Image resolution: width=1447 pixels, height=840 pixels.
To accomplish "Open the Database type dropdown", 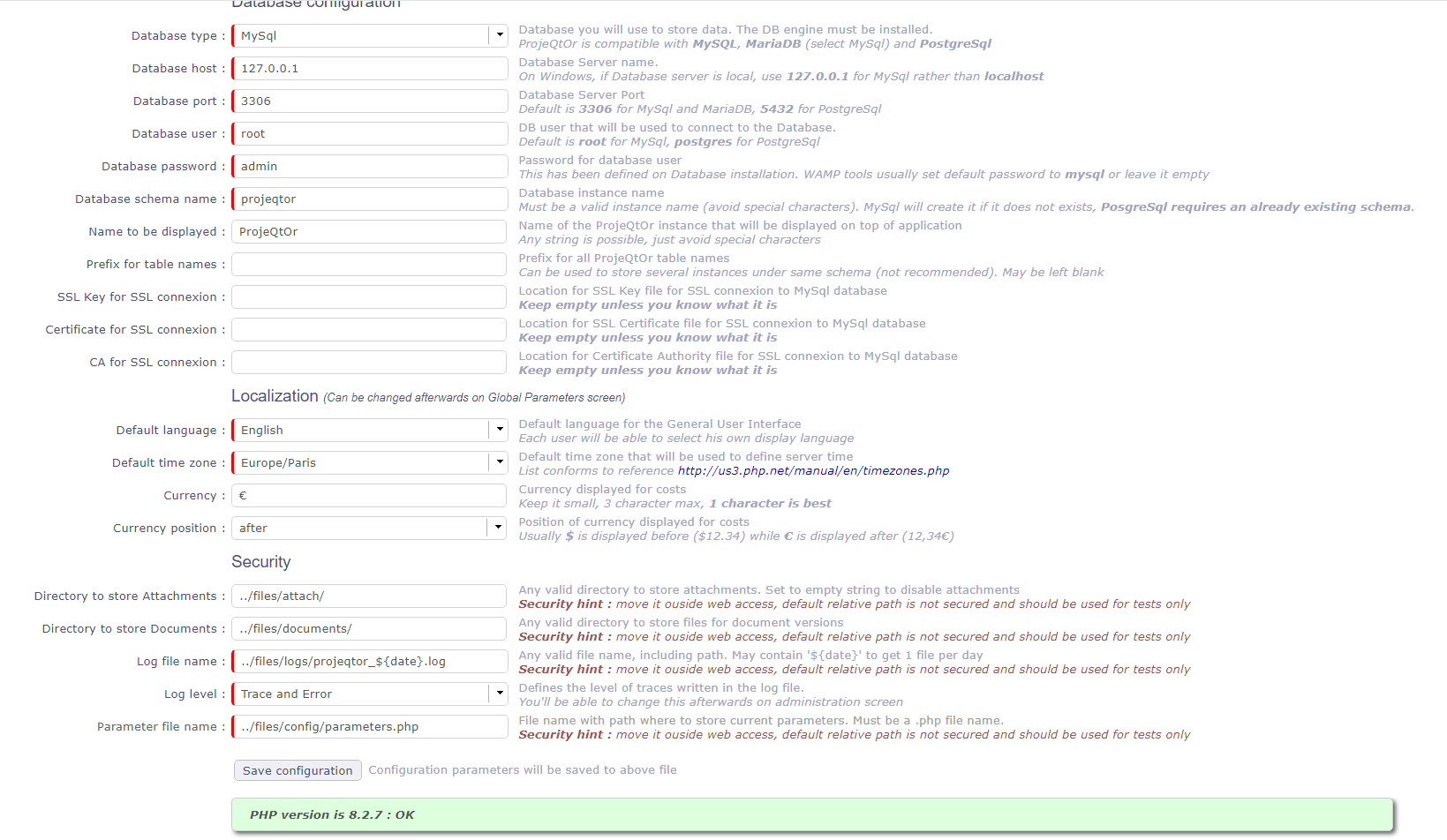I will pyautogui.click(x=499, y=35).
